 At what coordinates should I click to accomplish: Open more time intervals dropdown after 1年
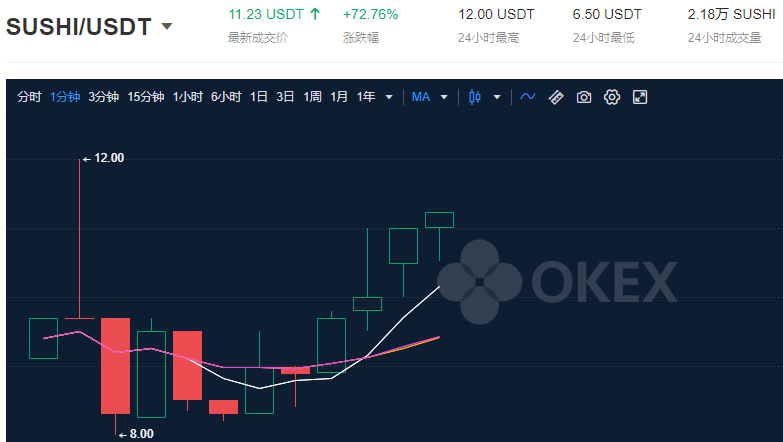point(389,97)
